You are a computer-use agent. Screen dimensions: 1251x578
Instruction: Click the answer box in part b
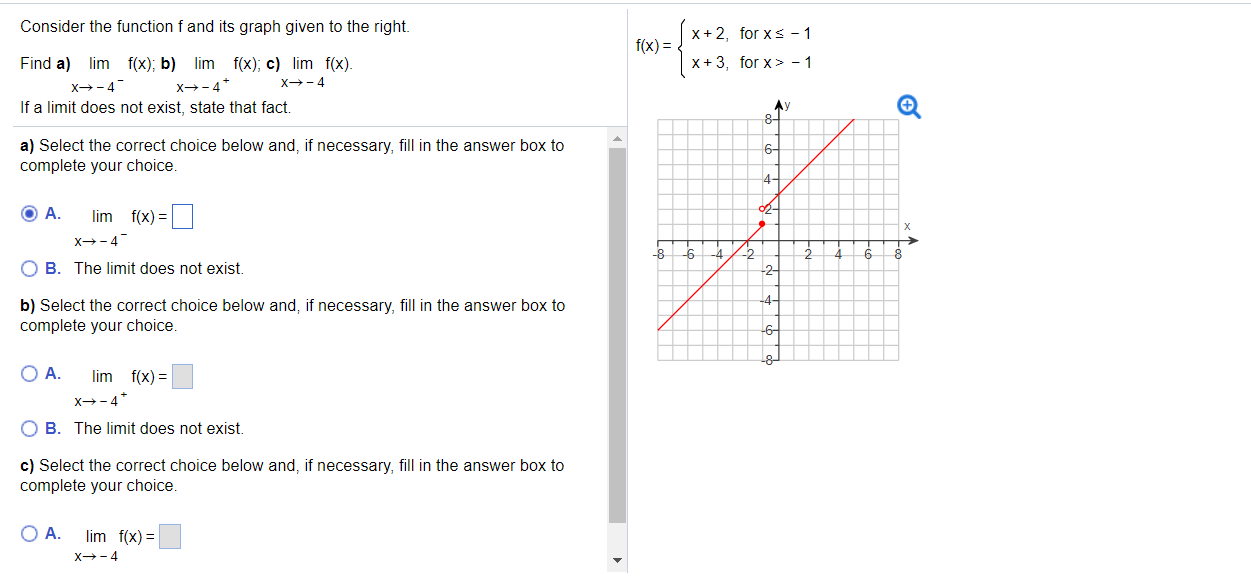(183, 375)
